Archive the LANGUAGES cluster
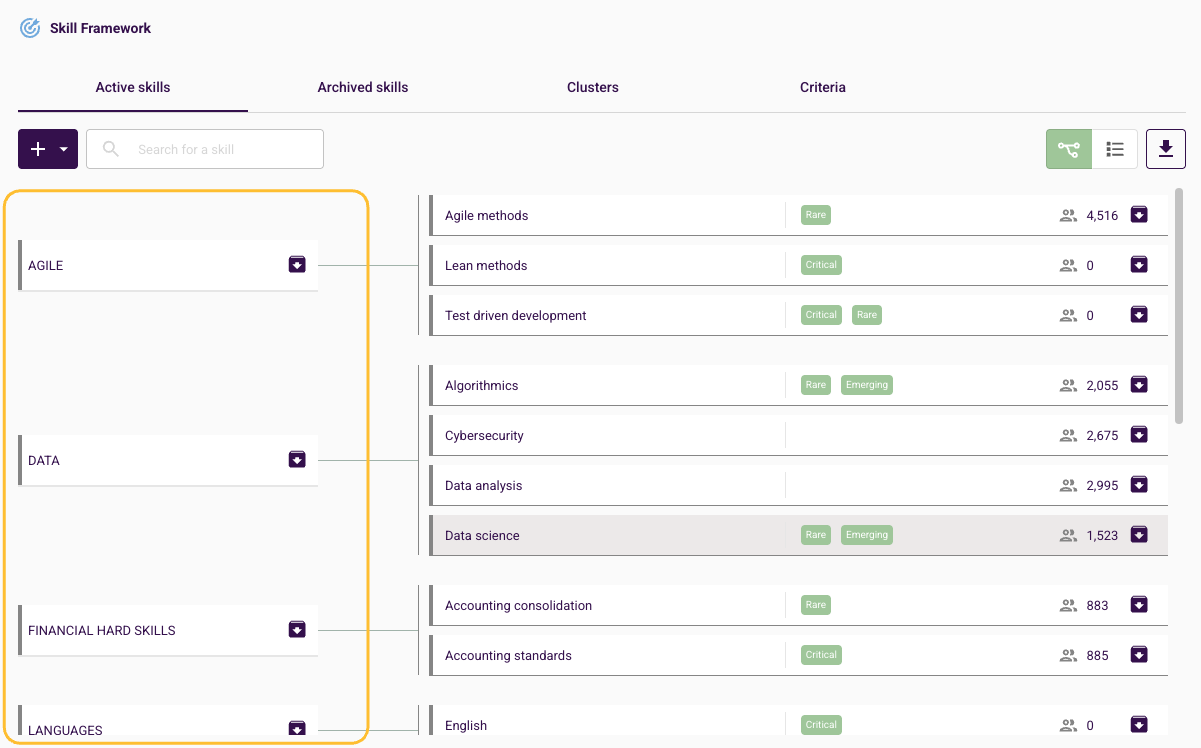The image size is (1201, 748). (297, 728)
